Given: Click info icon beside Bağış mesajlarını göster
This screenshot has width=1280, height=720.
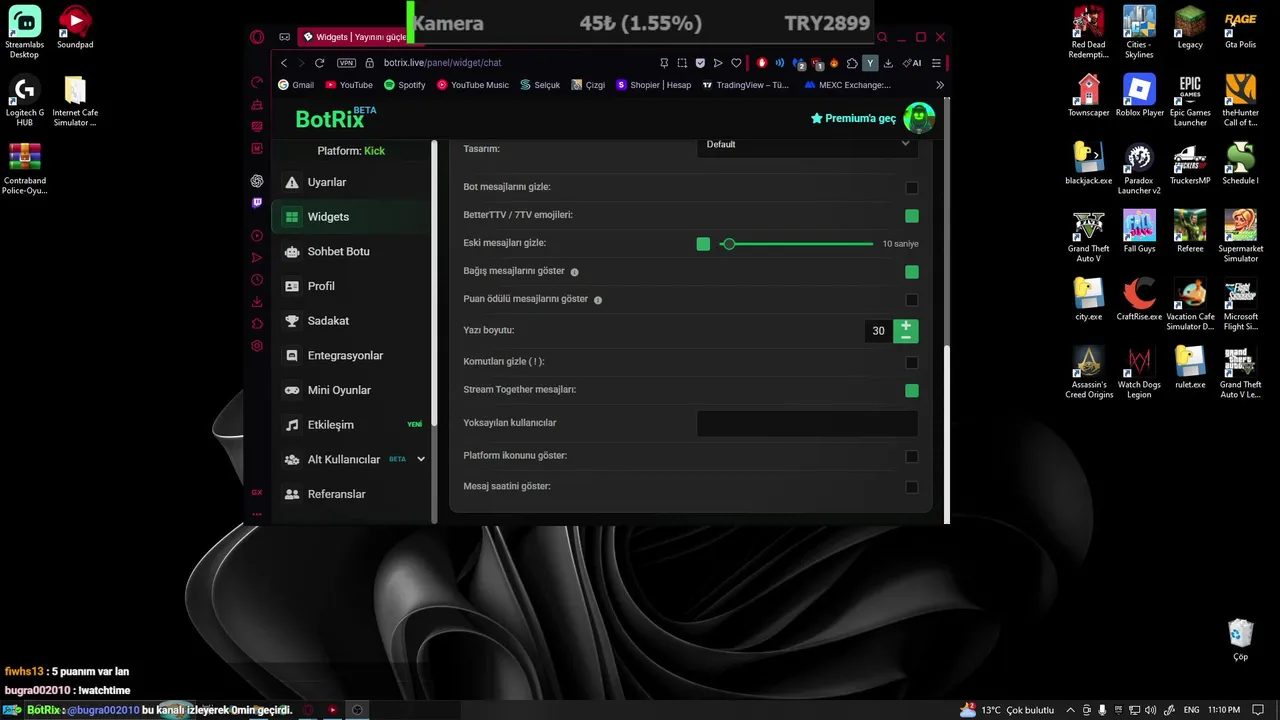Looking at the screenshot, I should pyautogui.click(x=574, y=272).
